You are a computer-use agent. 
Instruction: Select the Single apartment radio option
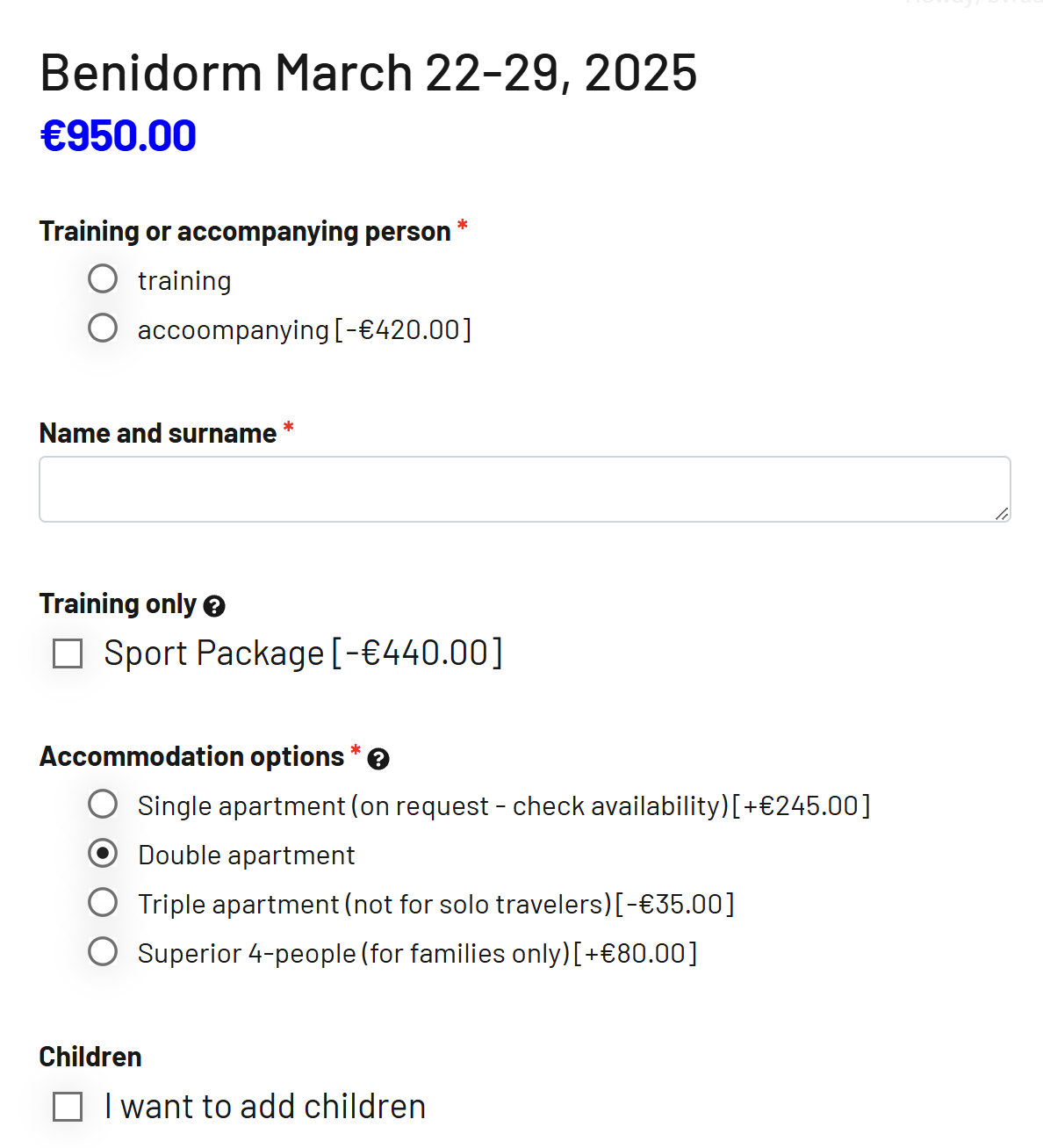pyautogui.click(x=103, y=805)
